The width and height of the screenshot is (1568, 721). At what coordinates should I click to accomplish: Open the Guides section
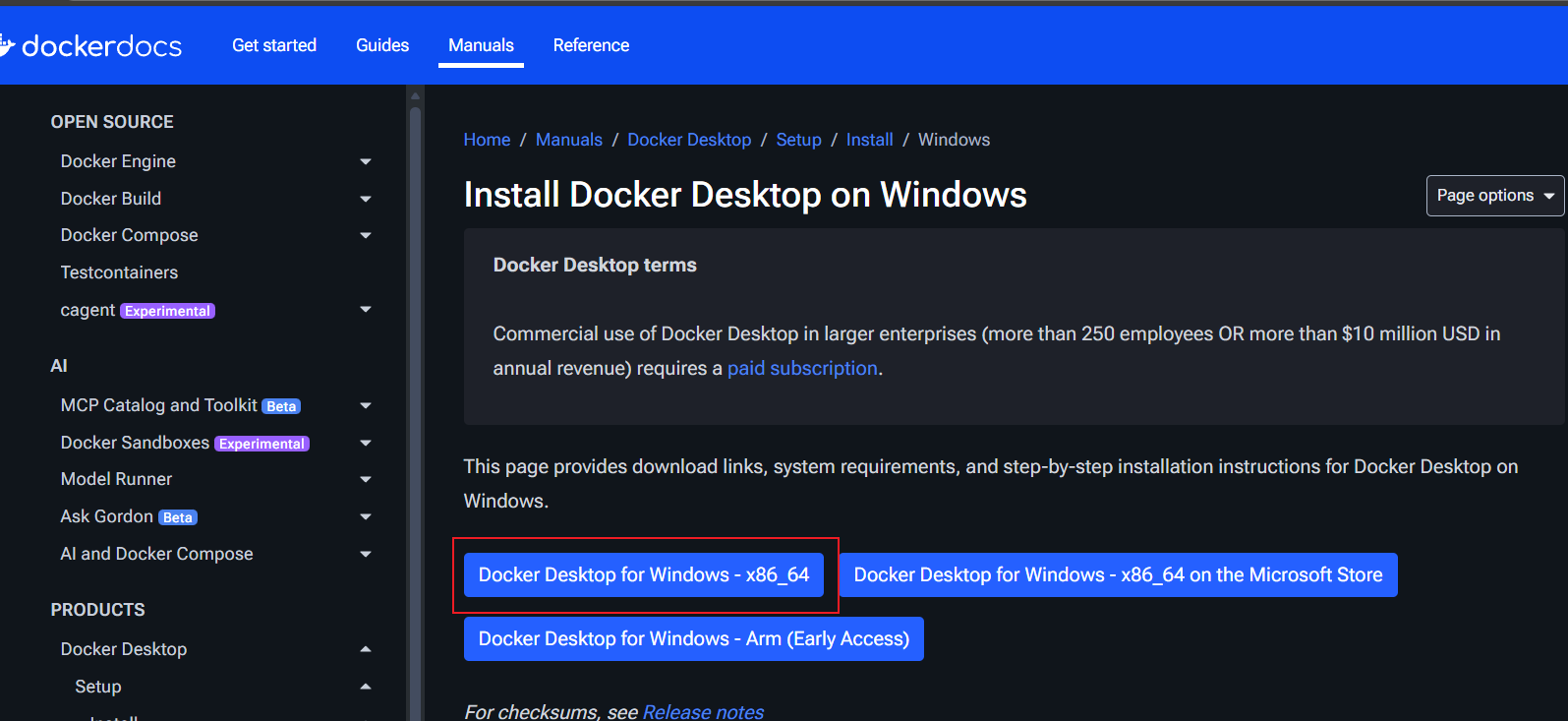tap(382, 45)
